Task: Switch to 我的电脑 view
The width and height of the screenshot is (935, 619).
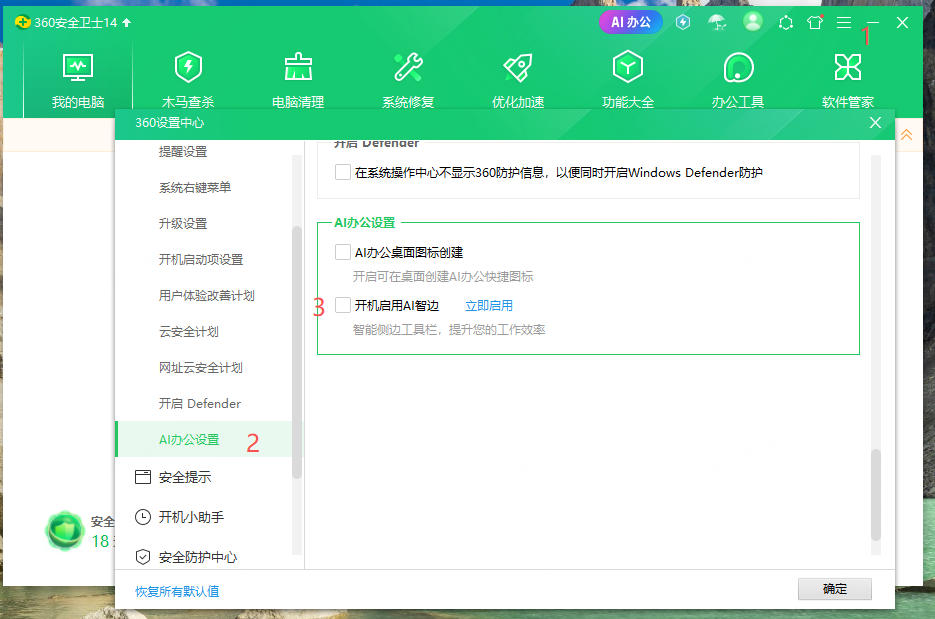Action: click(x=77, y=78)
